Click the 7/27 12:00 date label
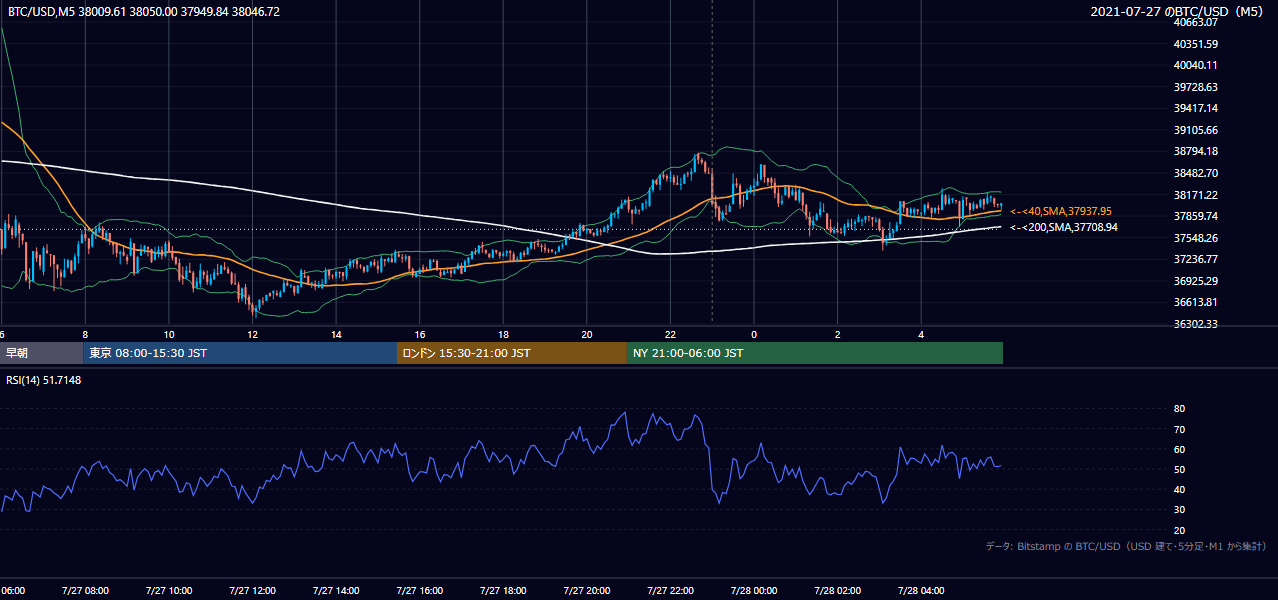The height and width of the screenshot is (600, 1278). [x=253, y=590]
